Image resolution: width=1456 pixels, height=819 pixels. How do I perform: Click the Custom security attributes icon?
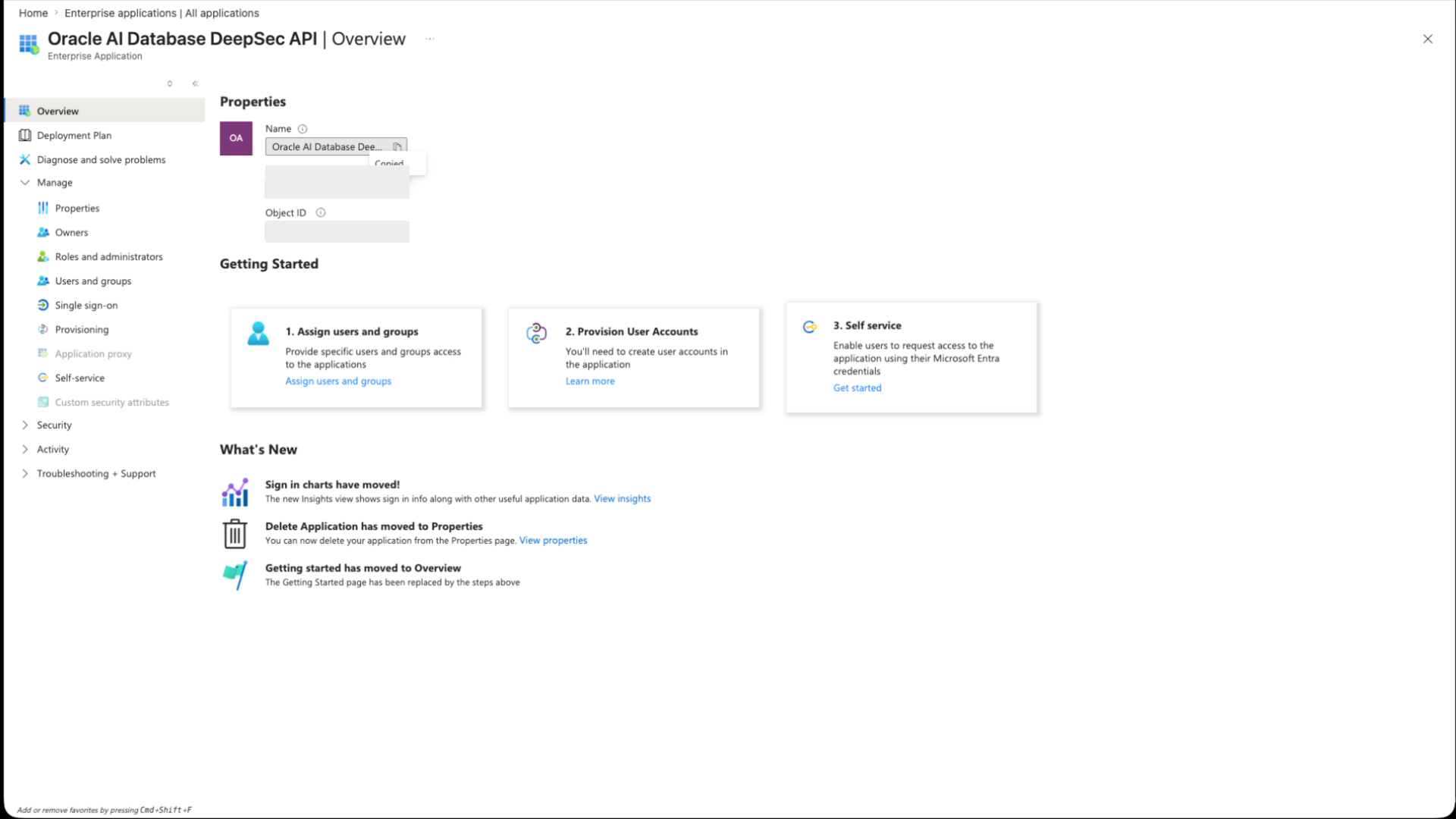pyautogui.click(x=43, y=402)
